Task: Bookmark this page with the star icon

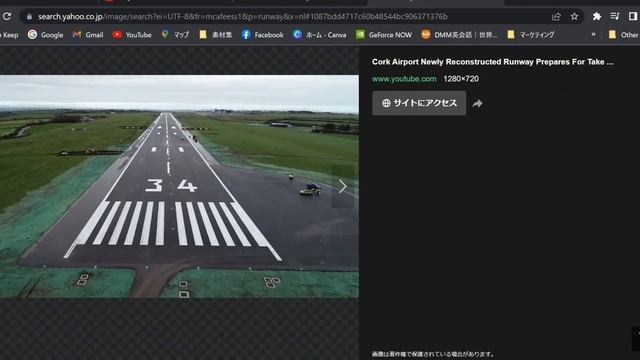Action: [574, 16]
